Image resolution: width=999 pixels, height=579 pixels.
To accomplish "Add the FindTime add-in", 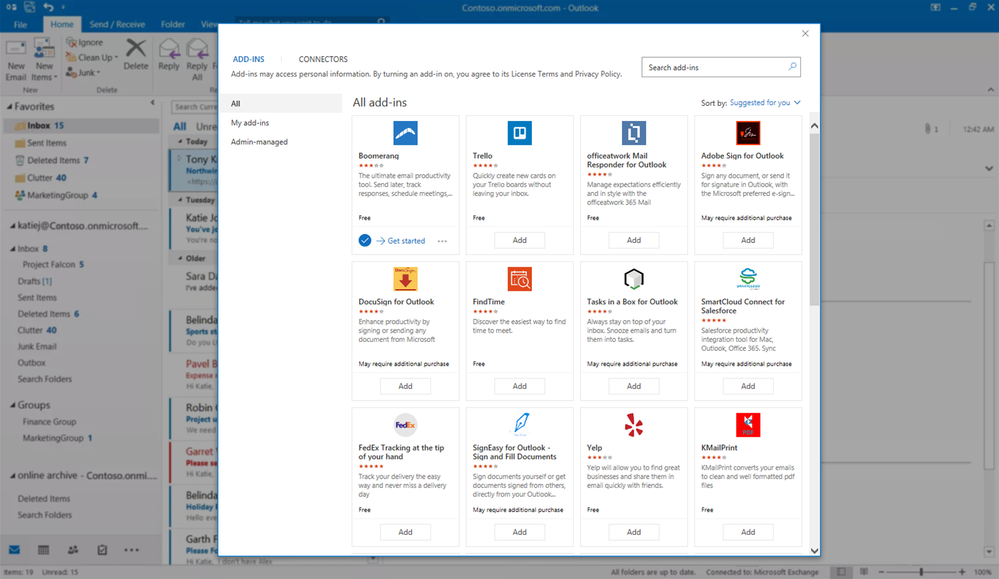I will coord(519,386).
